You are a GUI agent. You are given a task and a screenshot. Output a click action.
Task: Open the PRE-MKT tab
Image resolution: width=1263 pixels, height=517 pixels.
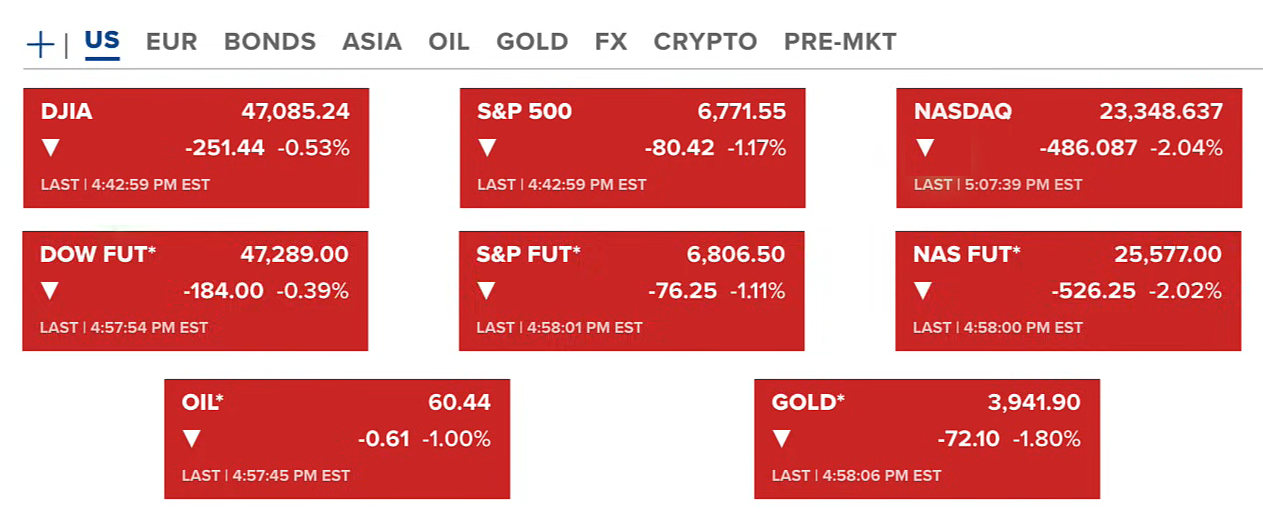pyautogui.click(x=839, y=42)
